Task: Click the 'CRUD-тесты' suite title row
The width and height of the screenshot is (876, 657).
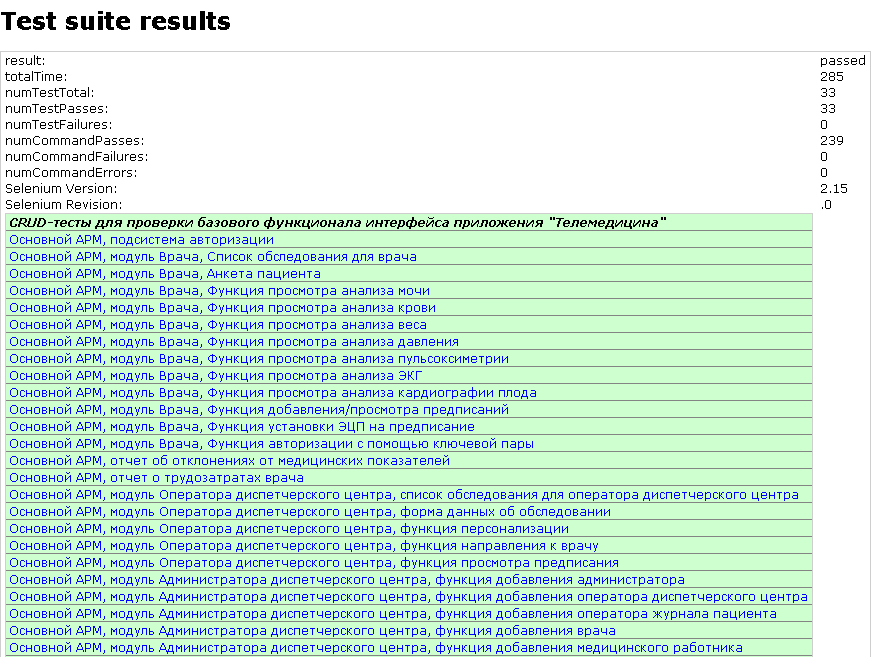Action: pyautogui.click(x=409, y=222)
